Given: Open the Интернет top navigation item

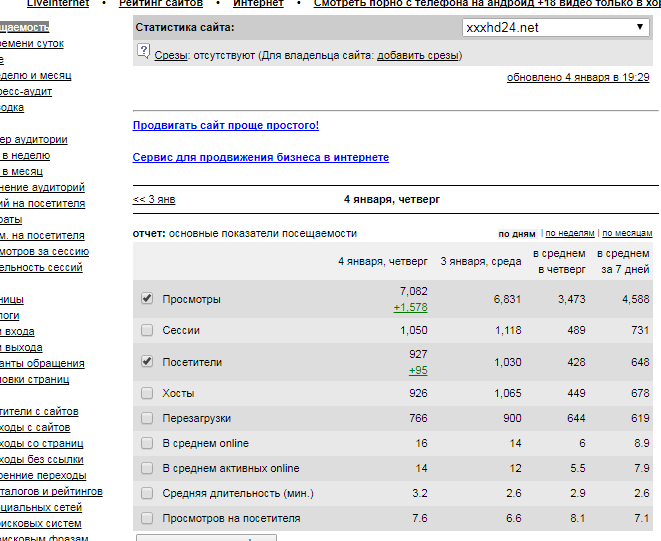Looking at the screenshot, I should point(258,4).
